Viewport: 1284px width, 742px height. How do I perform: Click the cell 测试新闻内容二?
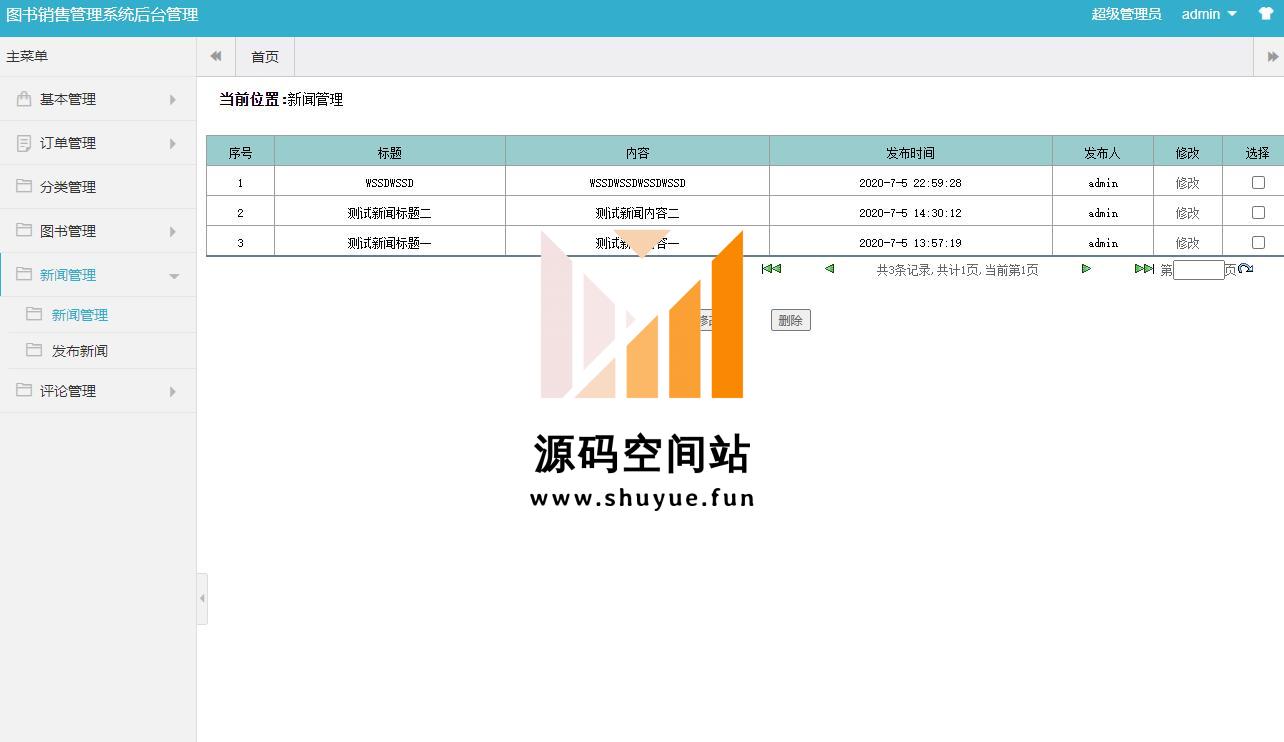637,213
